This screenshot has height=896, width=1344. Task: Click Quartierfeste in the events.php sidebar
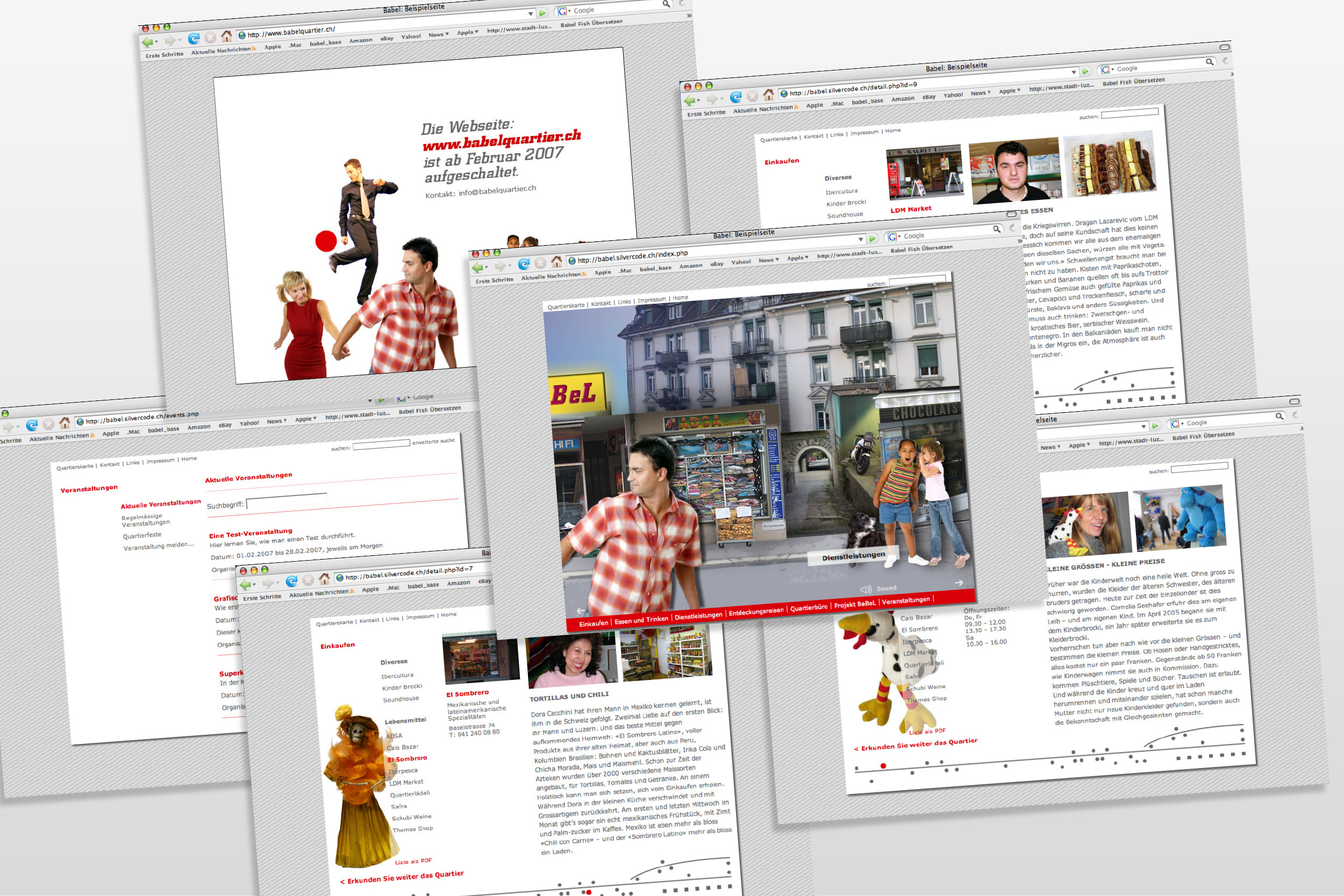[142, 535]
